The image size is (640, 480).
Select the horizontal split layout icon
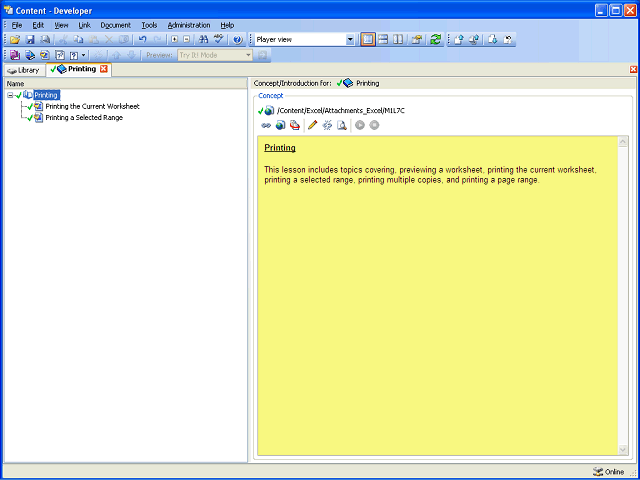[383, 40]
